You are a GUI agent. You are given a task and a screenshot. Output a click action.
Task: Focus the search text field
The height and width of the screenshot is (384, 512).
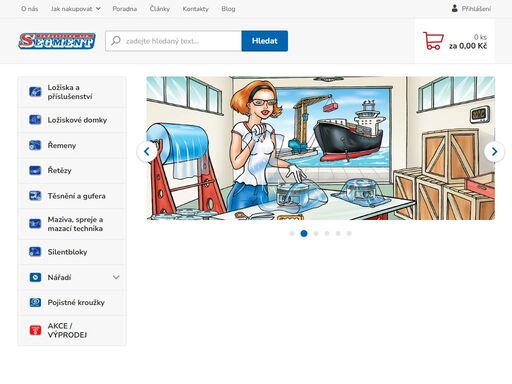(173, 41)
